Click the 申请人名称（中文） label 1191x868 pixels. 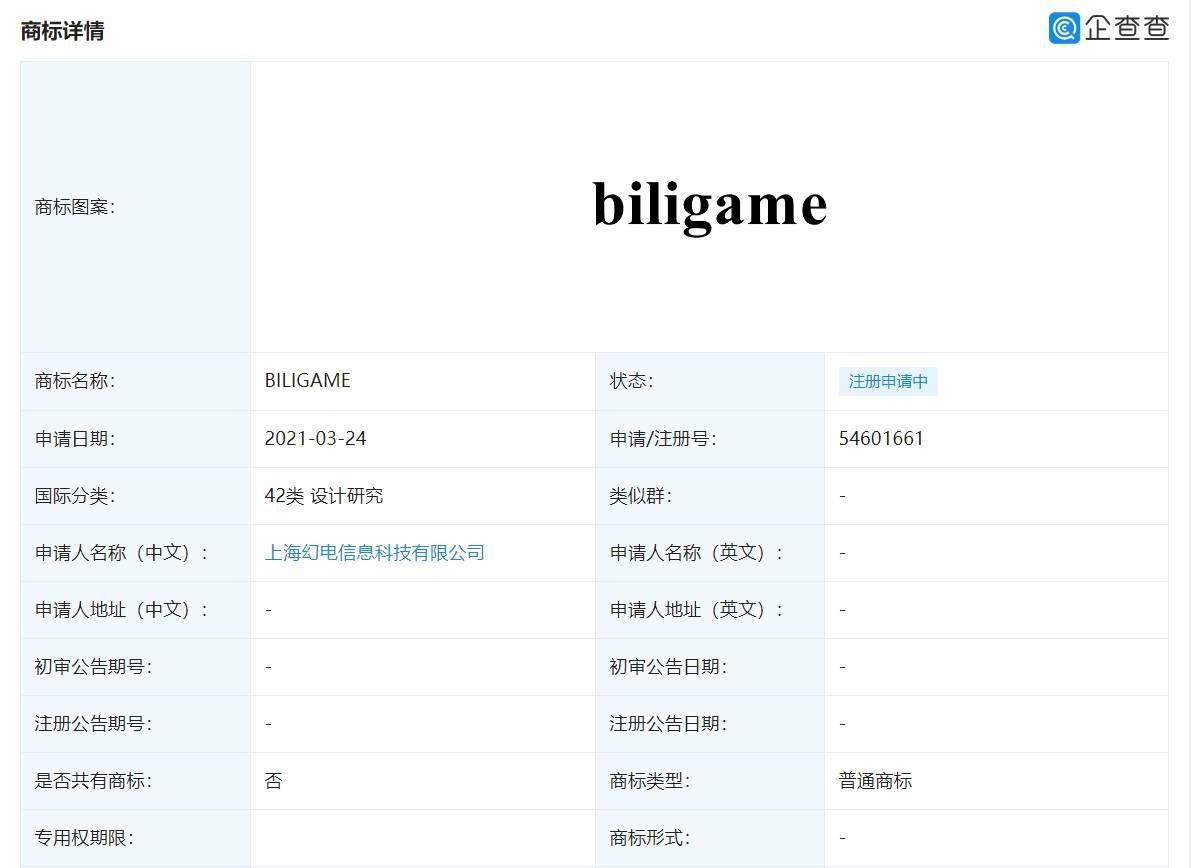pos(121,553)
